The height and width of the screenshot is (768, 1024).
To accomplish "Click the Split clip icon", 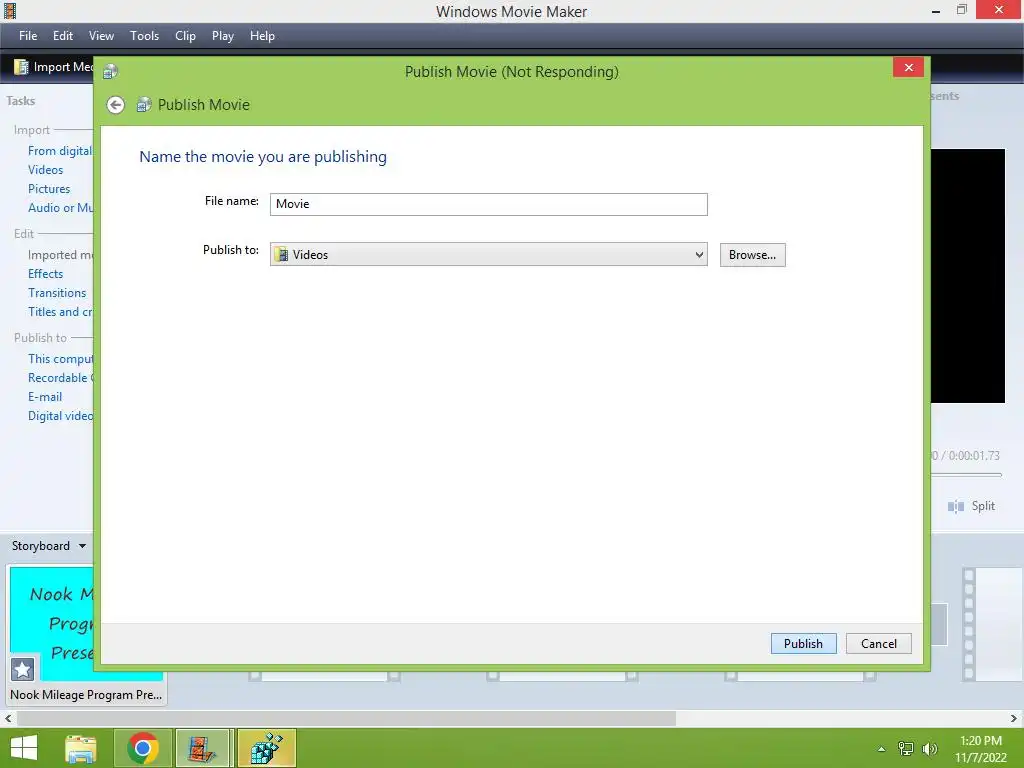I will tap(955, 506).
